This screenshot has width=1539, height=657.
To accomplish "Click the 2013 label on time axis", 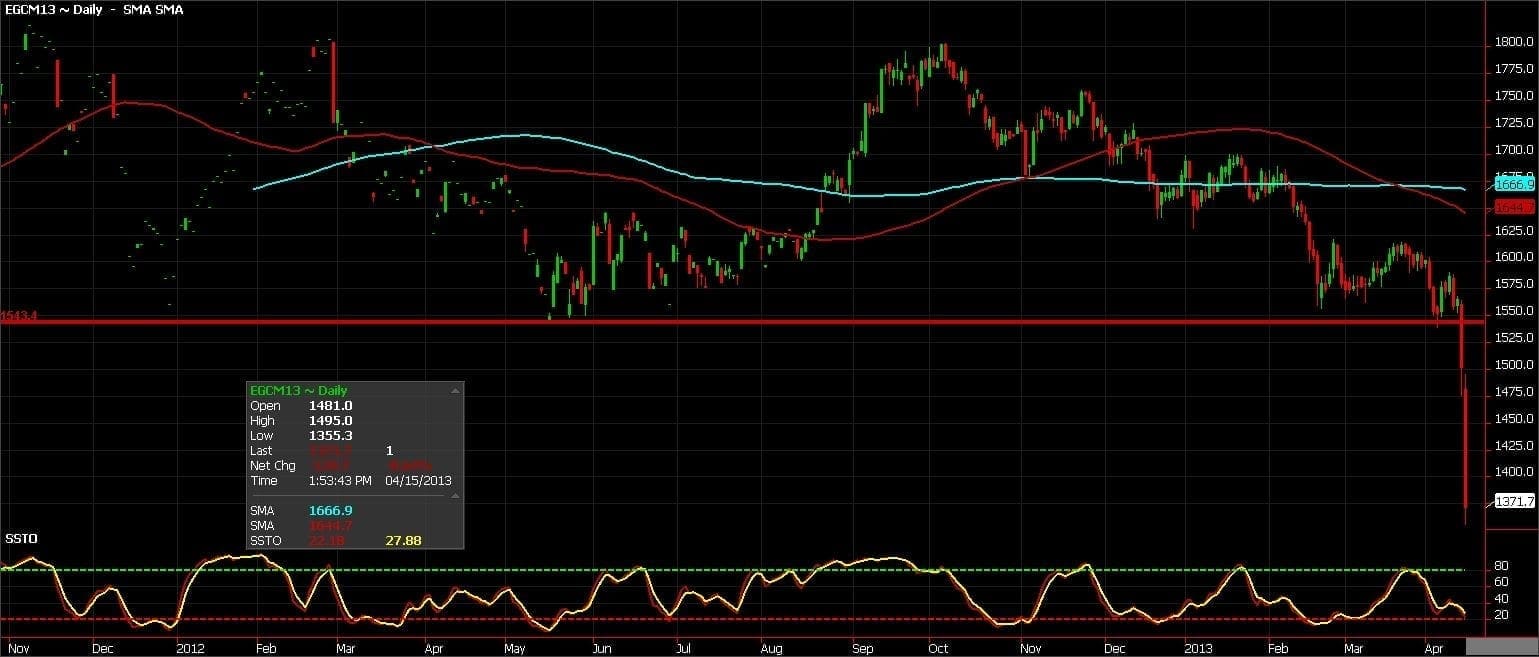I will 1197,648.
